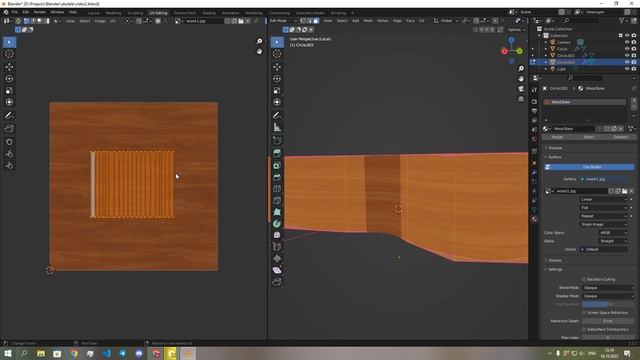Screen dimensions: 640x360
Task: Select the Rotate tool in 3D viewport toolbar
Action: click(x=277, y=78)
